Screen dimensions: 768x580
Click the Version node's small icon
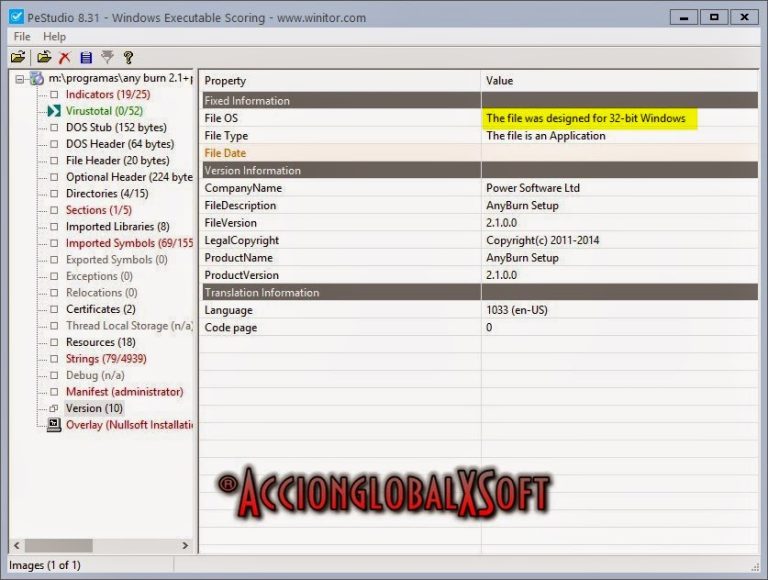tap(54, 409)
